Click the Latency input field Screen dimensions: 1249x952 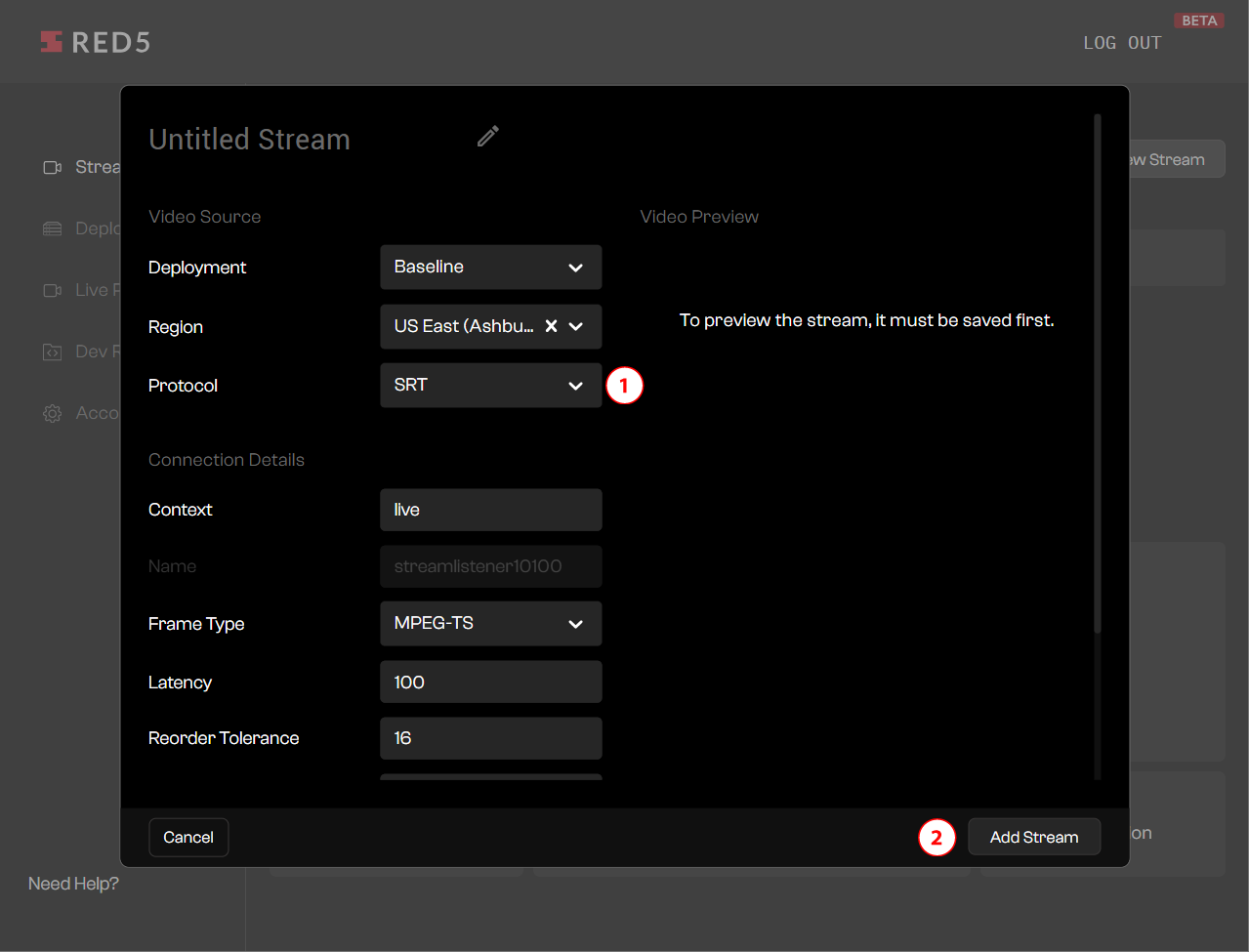point(491,682)
